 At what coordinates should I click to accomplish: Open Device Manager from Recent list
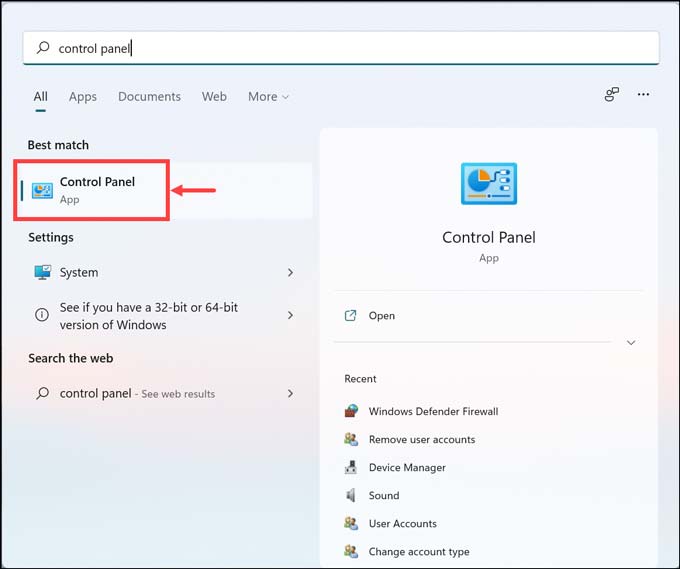[x=406, y=467]
